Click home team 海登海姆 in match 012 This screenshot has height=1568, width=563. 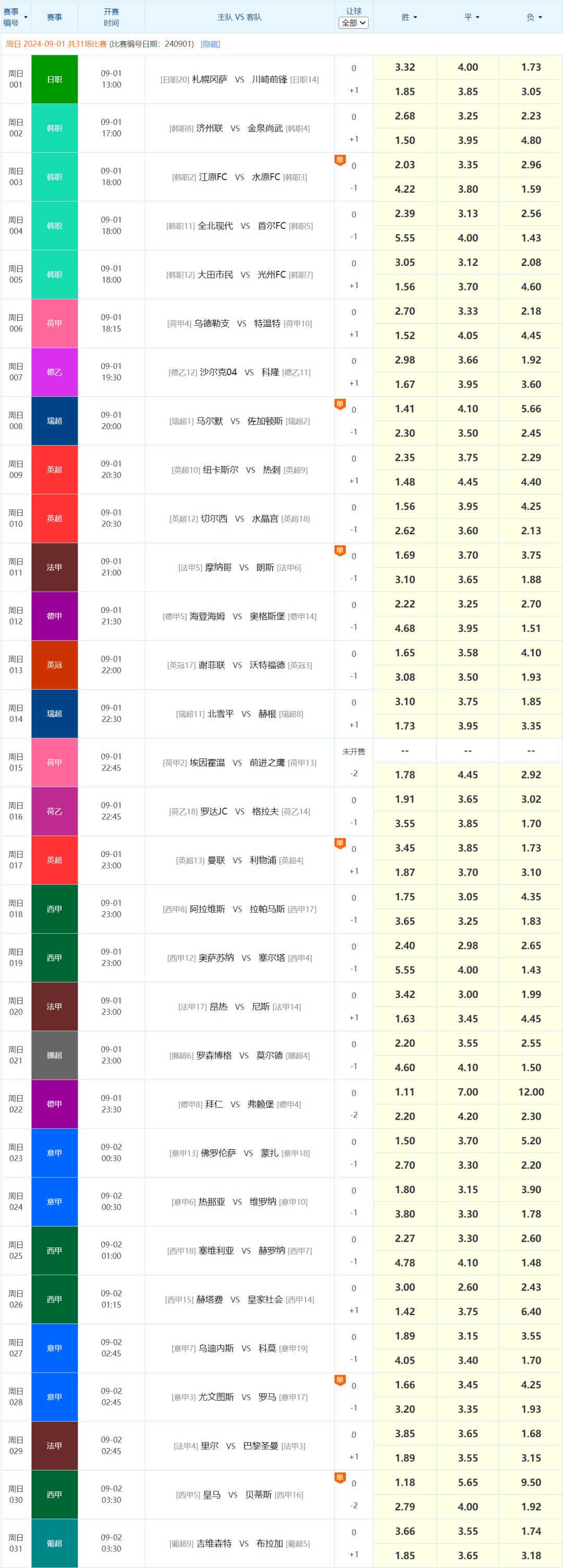tap(207, 616)
